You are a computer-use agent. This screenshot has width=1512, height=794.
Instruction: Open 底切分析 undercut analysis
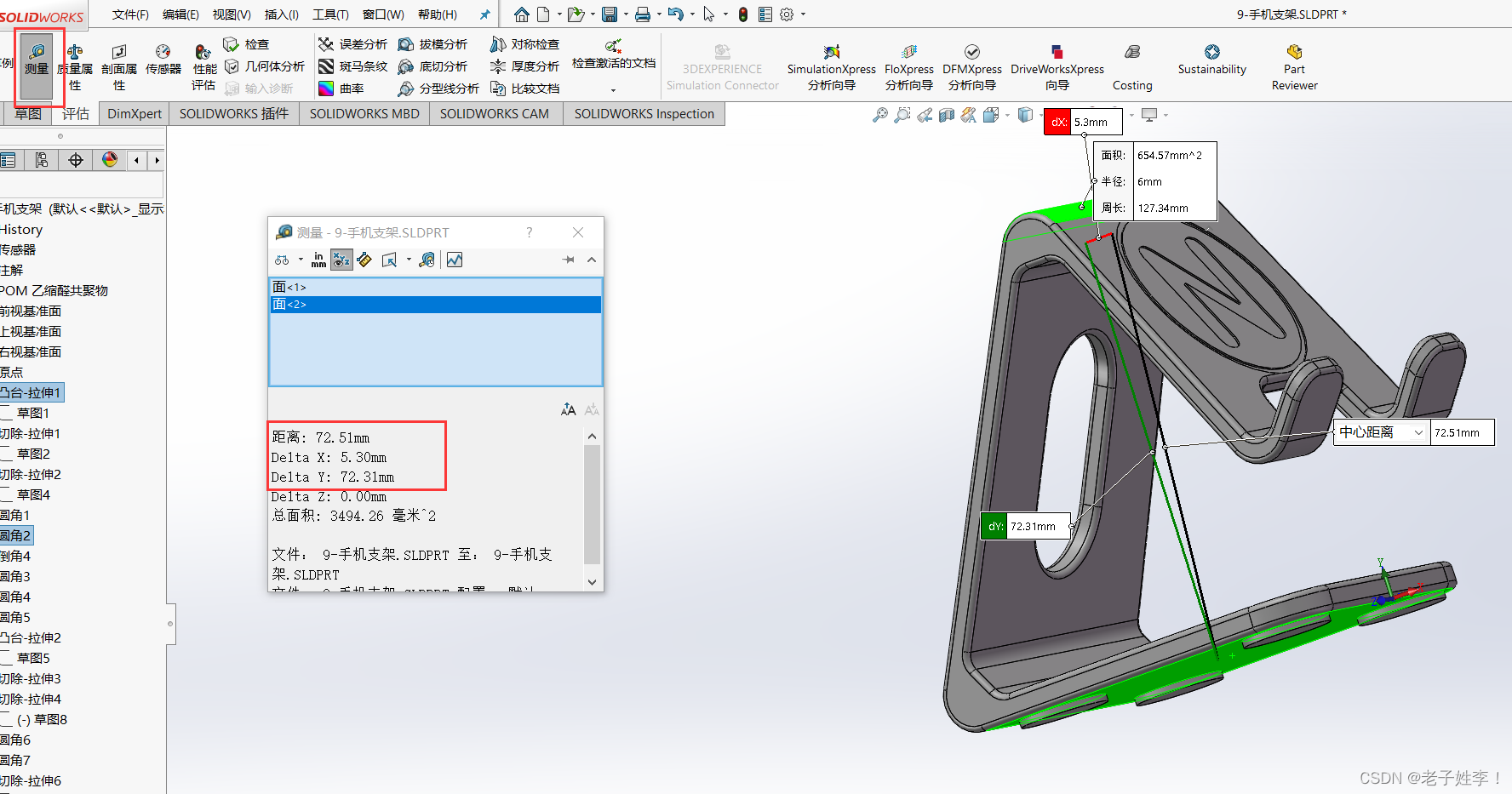pos(432,66)
